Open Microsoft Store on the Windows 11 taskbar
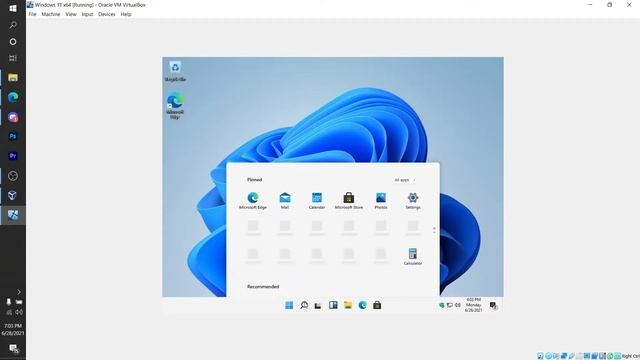This screenshot has width=640, height=360. click(377, 305)
